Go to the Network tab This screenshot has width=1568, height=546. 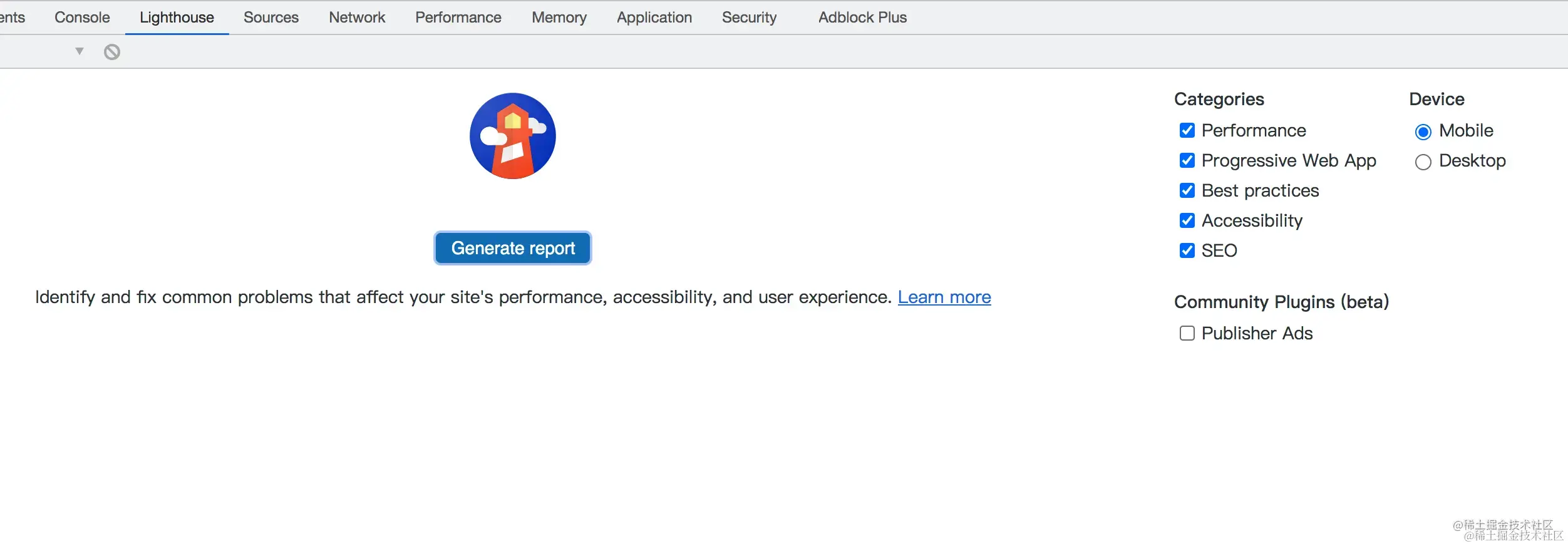[357, 18]
